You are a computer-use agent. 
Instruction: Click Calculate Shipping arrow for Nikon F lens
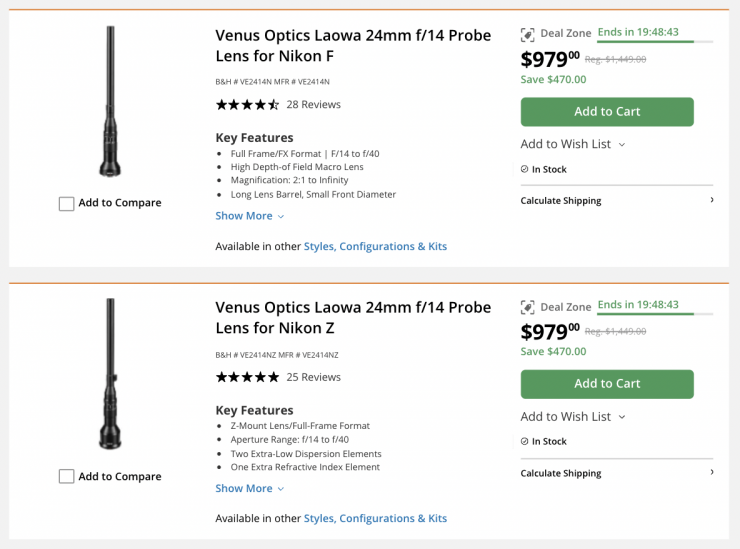(x=711, y=200)
